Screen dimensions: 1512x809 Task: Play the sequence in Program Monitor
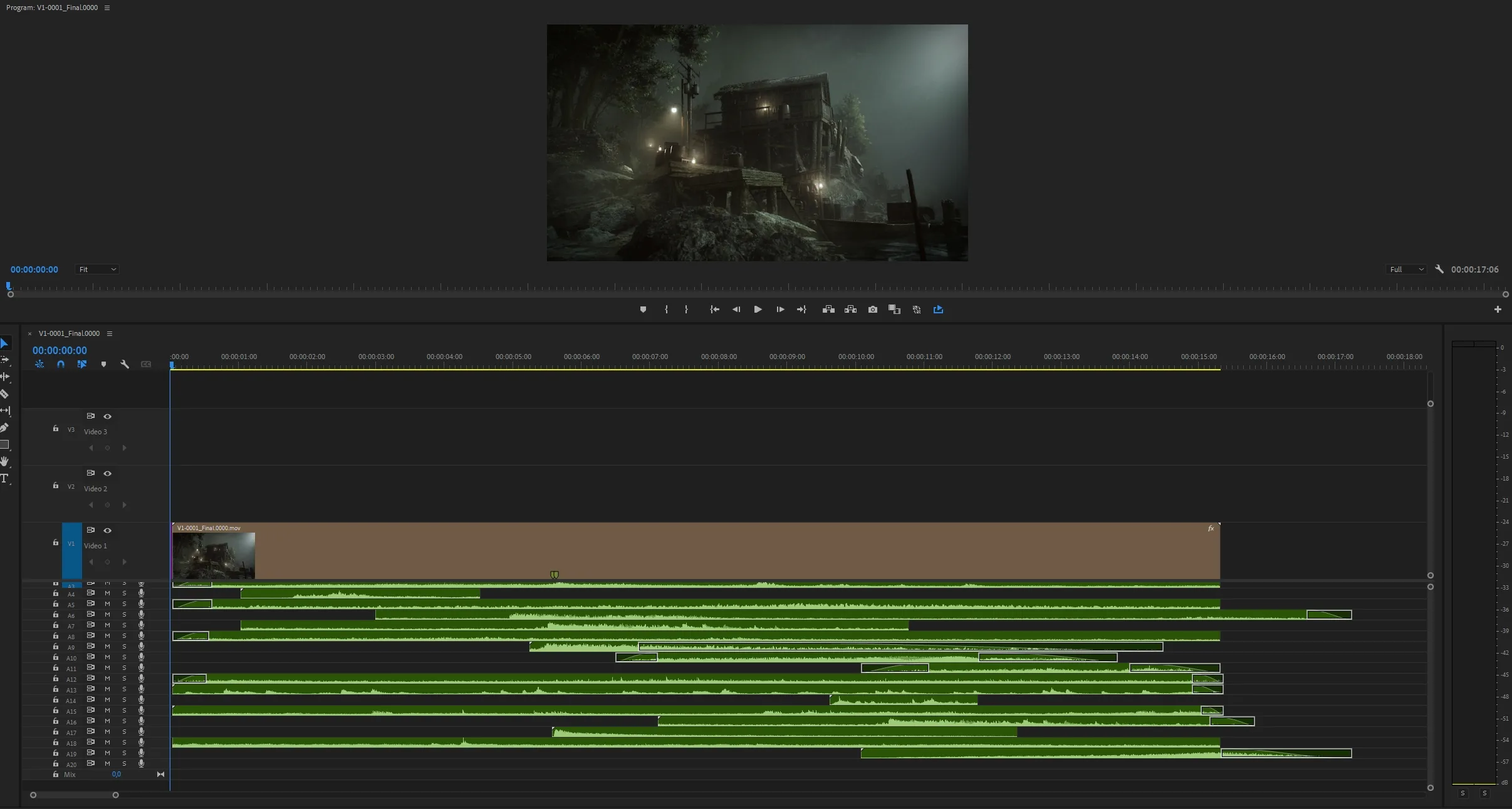758,310
